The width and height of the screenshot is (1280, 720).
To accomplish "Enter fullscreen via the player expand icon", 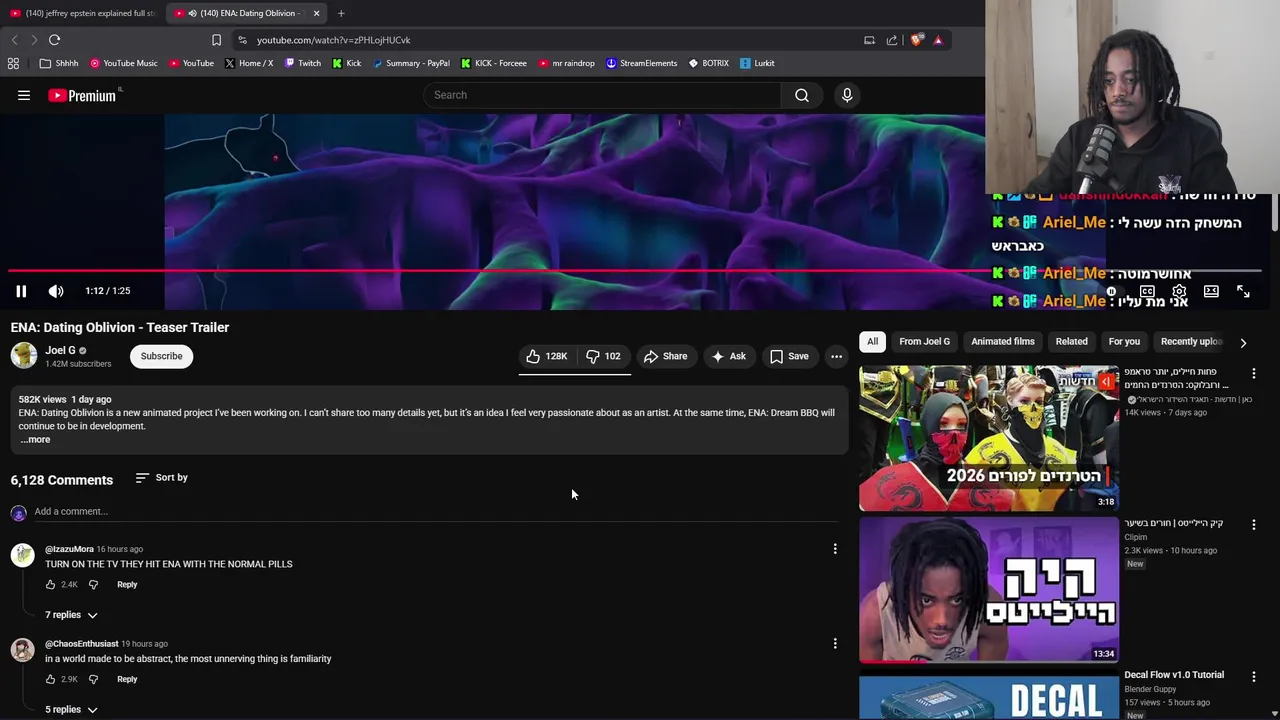I will pyautogui.click(x=1243, y=291).
